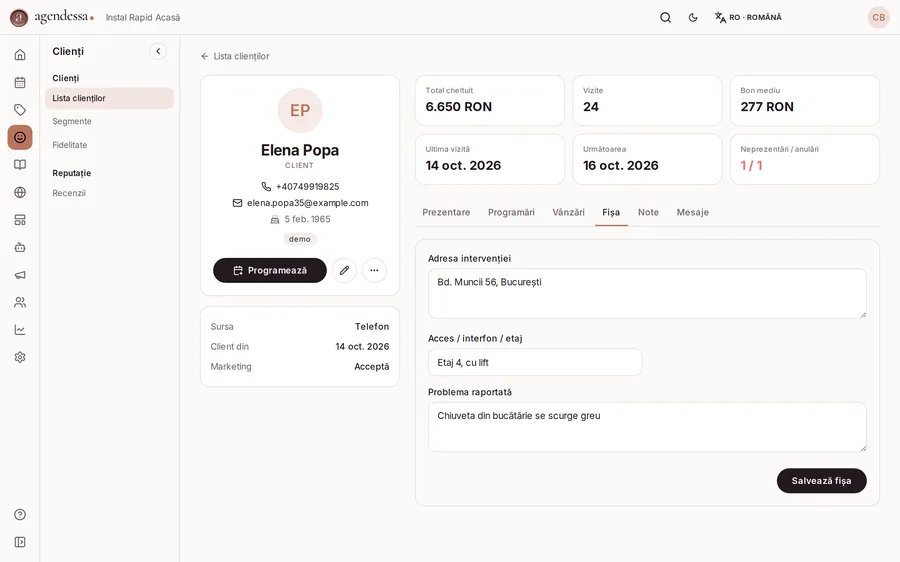The height and width of the screenshot is (562, 900).
Task: Open the globe website icon in sidebar
Action: point(20,192)
